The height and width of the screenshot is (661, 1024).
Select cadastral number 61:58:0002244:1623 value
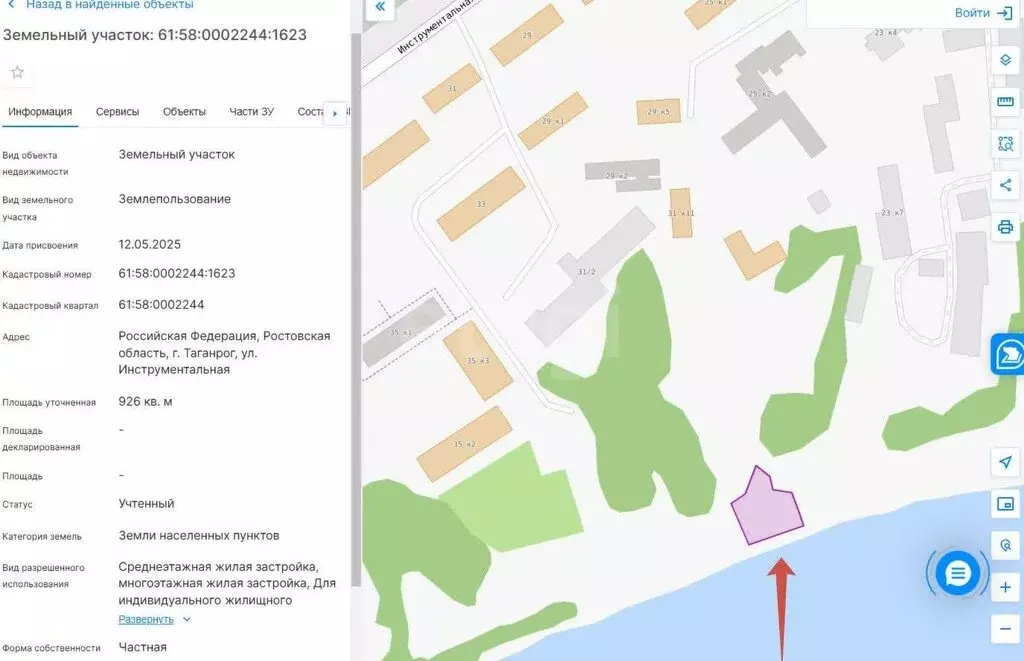coord(176,274)
